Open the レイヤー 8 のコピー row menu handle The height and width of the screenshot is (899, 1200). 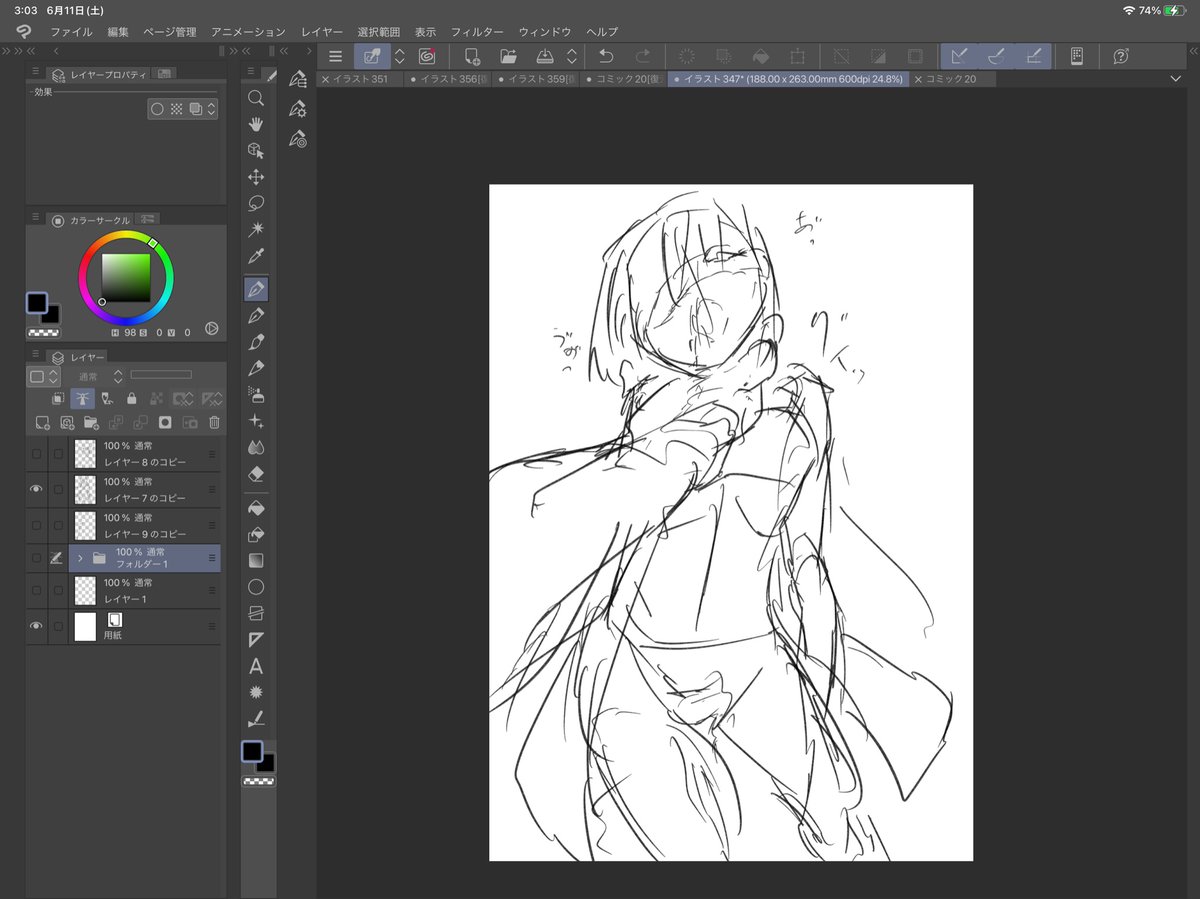click(212, 454)
